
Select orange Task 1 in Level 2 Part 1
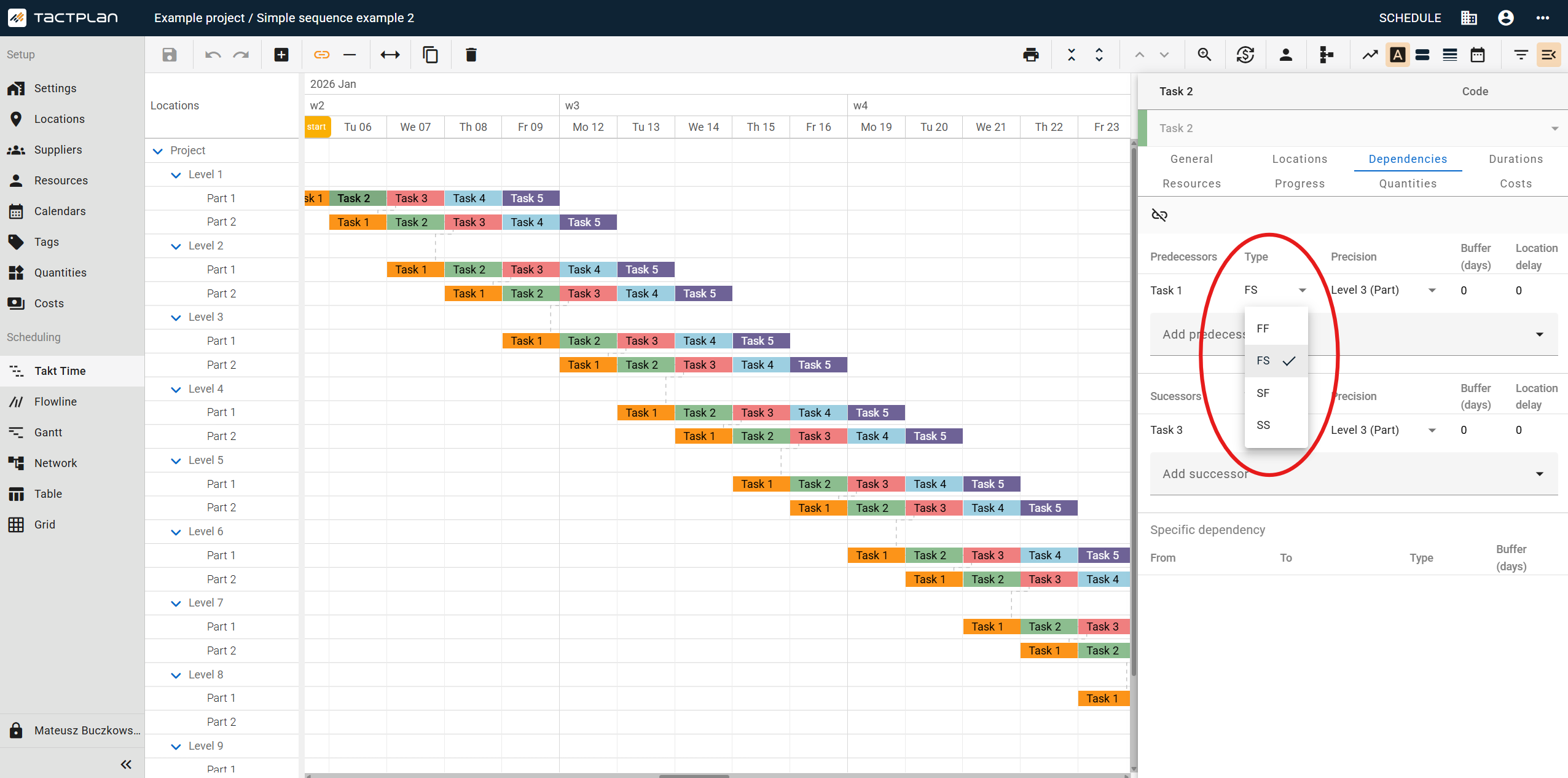(x=415, y=270)
